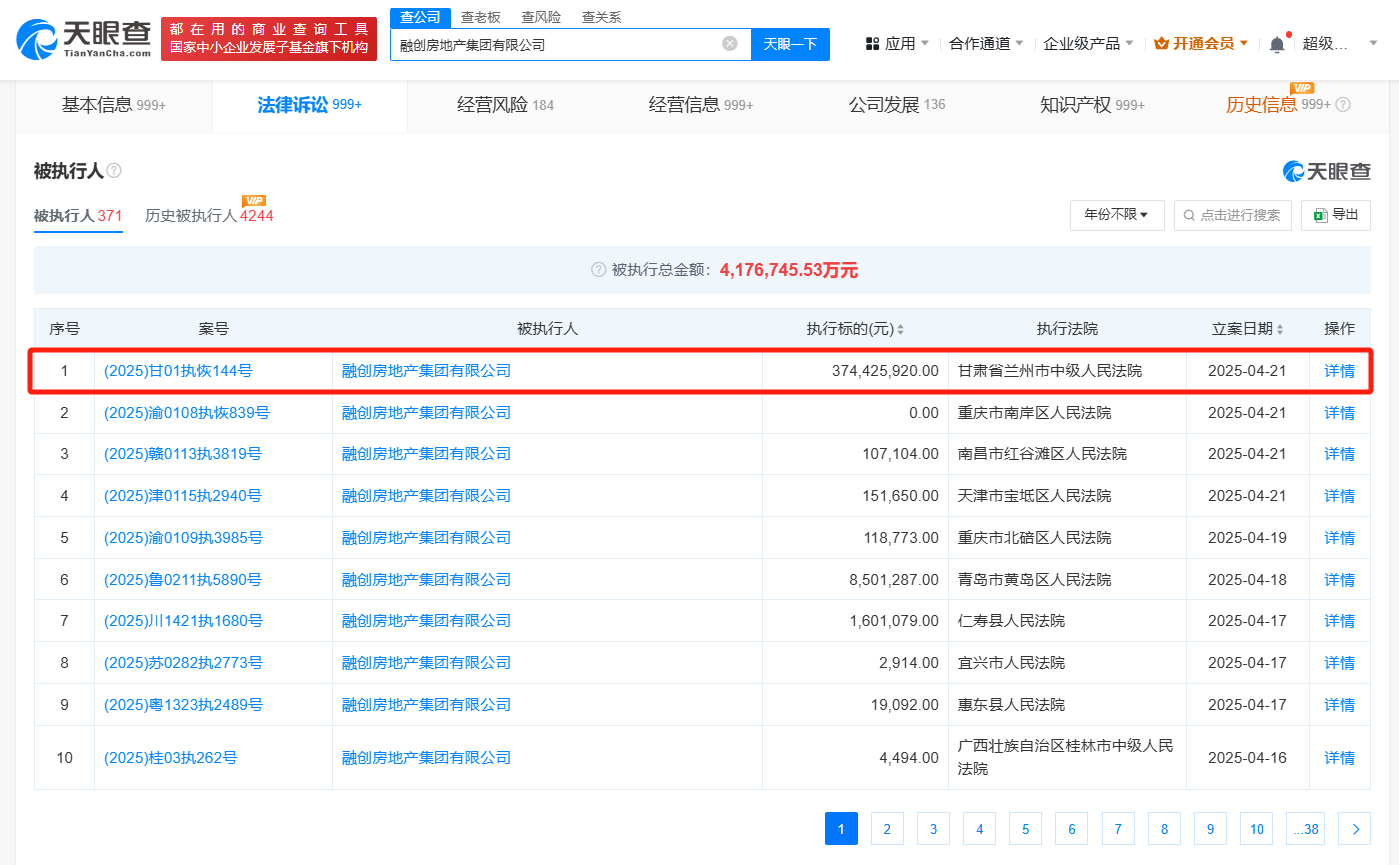The image size is (1399, 865).
Task: Open case (2025)甘01执恢144号 link
Action: 178,371
